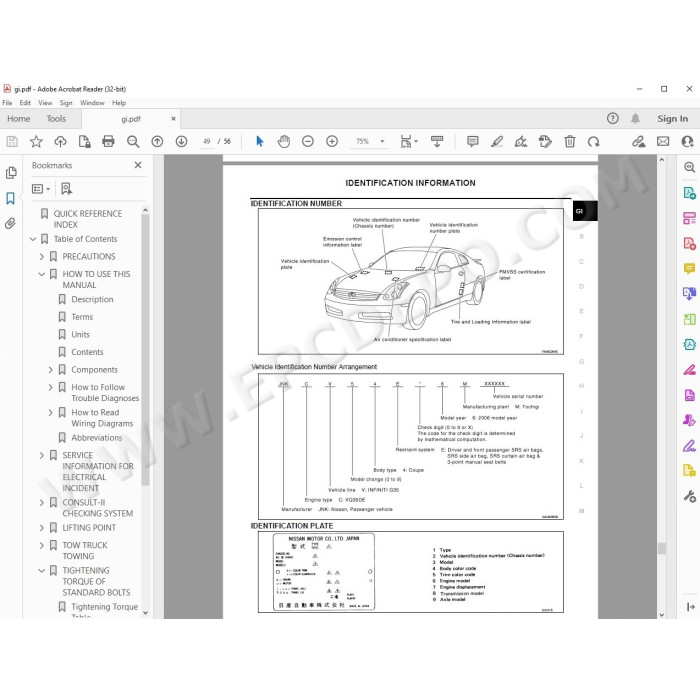Add to starred with the star icon

tap(36, 142)
